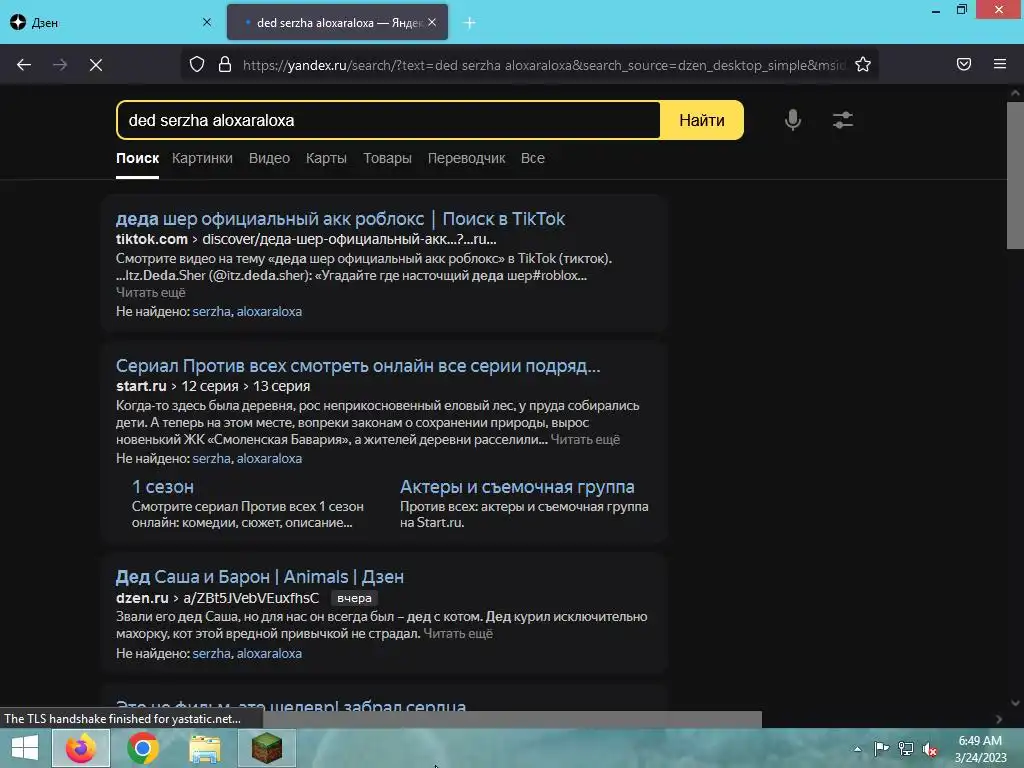1024x768 pixels.
Task: Open Актеры и съемочная группа sitelink
Action: click(517, 487)
